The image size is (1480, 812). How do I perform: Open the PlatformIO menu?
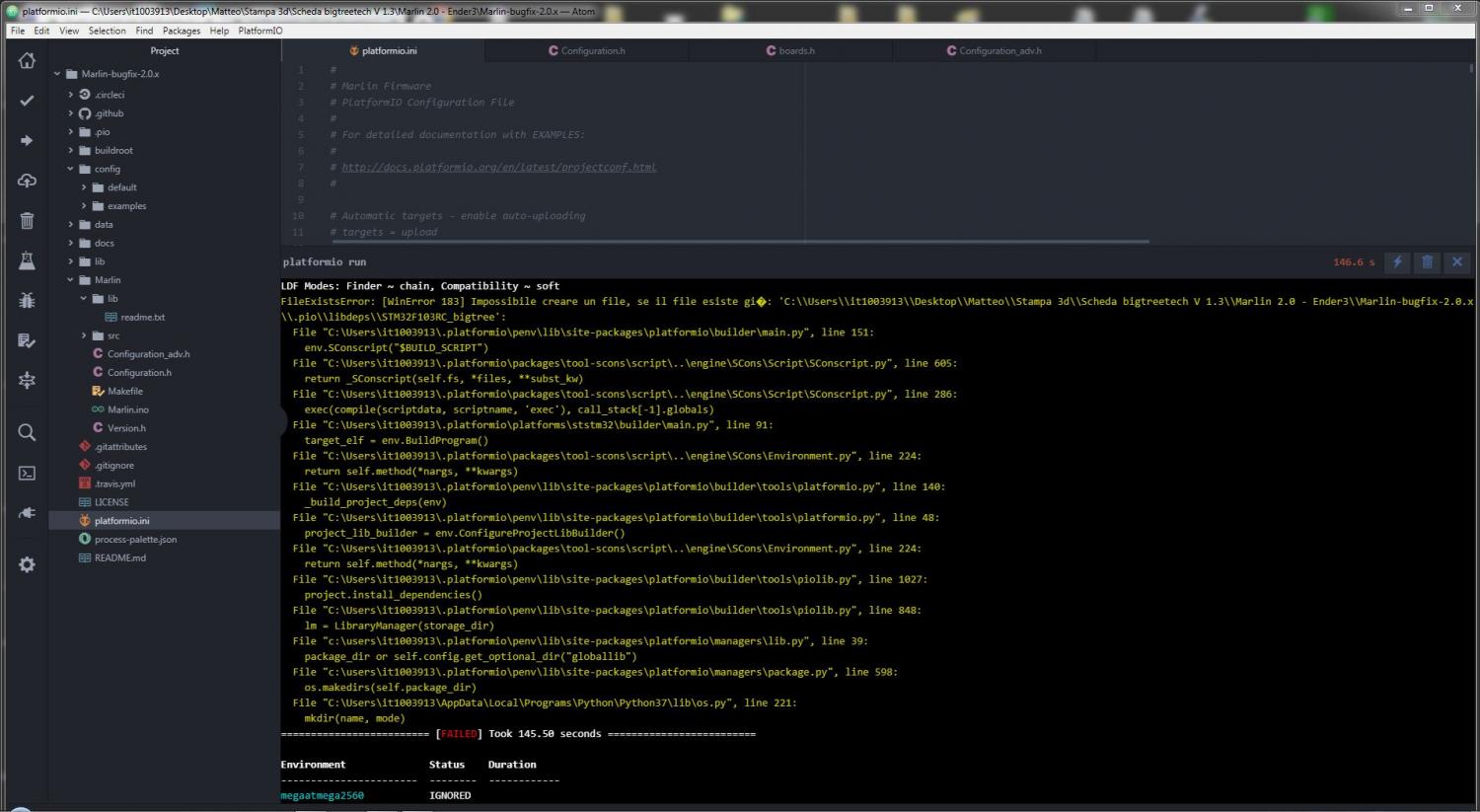click(259, 31)
